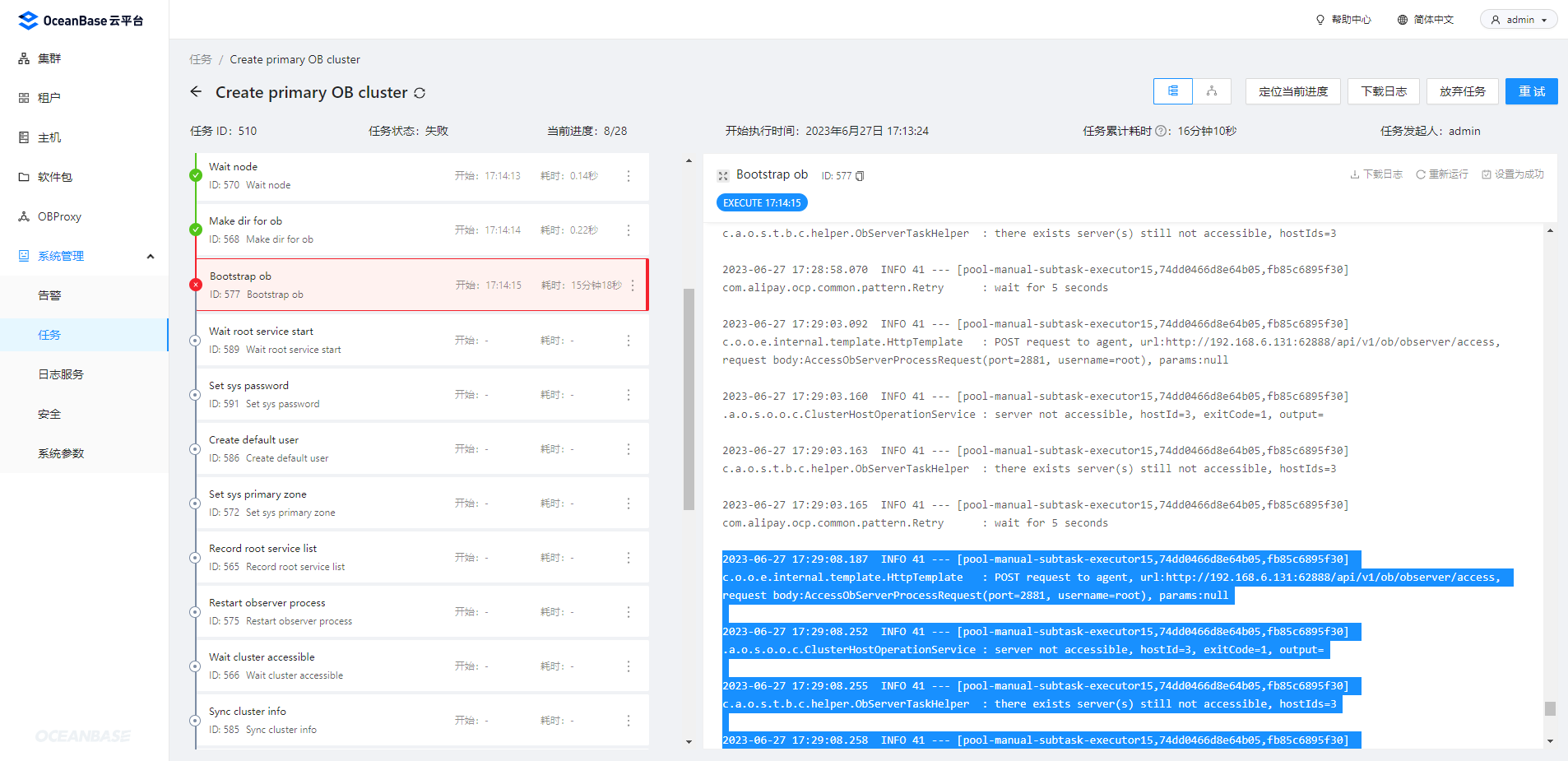
Task: Open more options for Set sys primary zone
Action: point(629,503)
